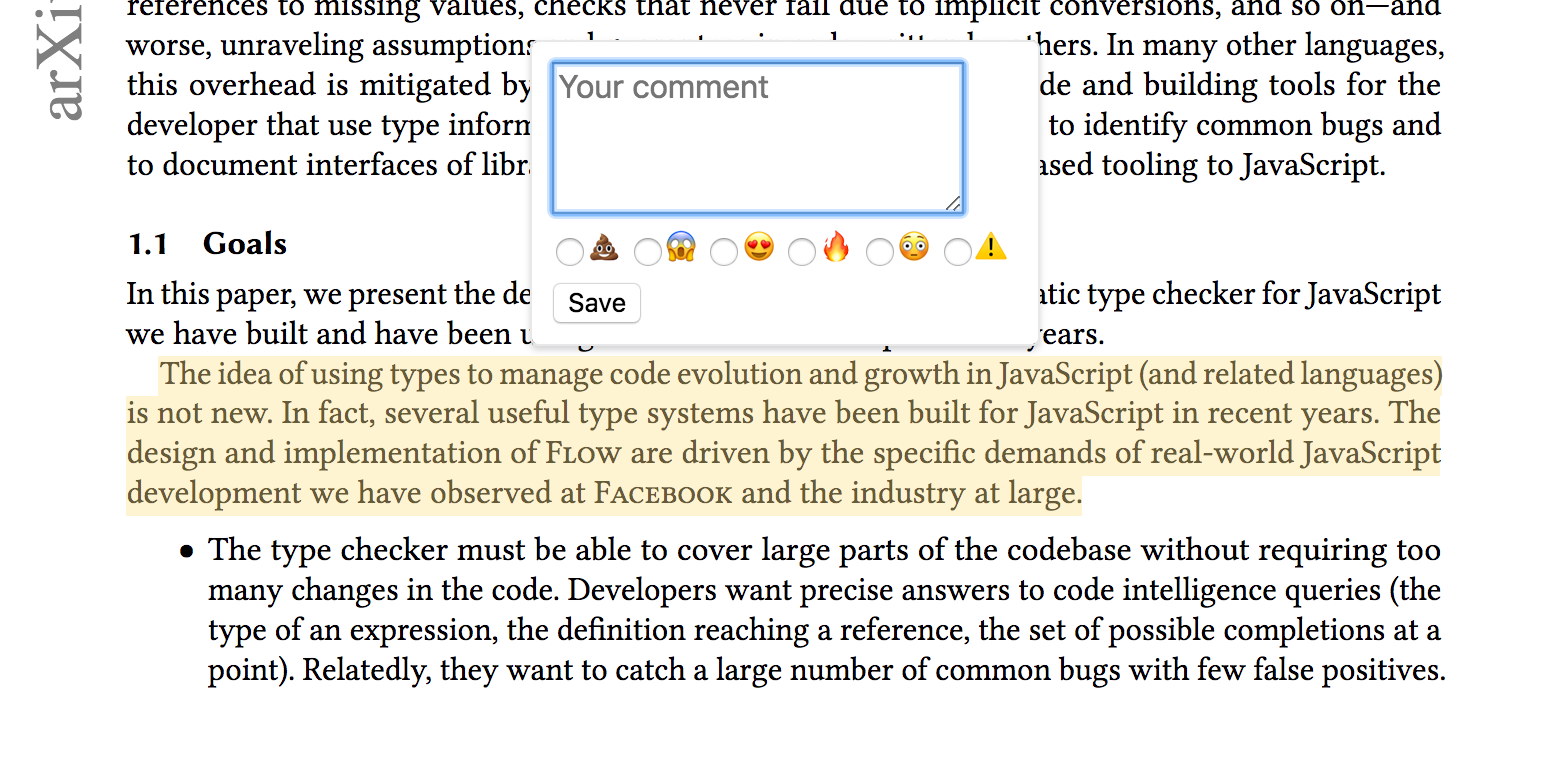Viewport: 1558px width, 764px height.
Task: Click the word 'Facebook' in highlighted paragraph
Action: 663,493
